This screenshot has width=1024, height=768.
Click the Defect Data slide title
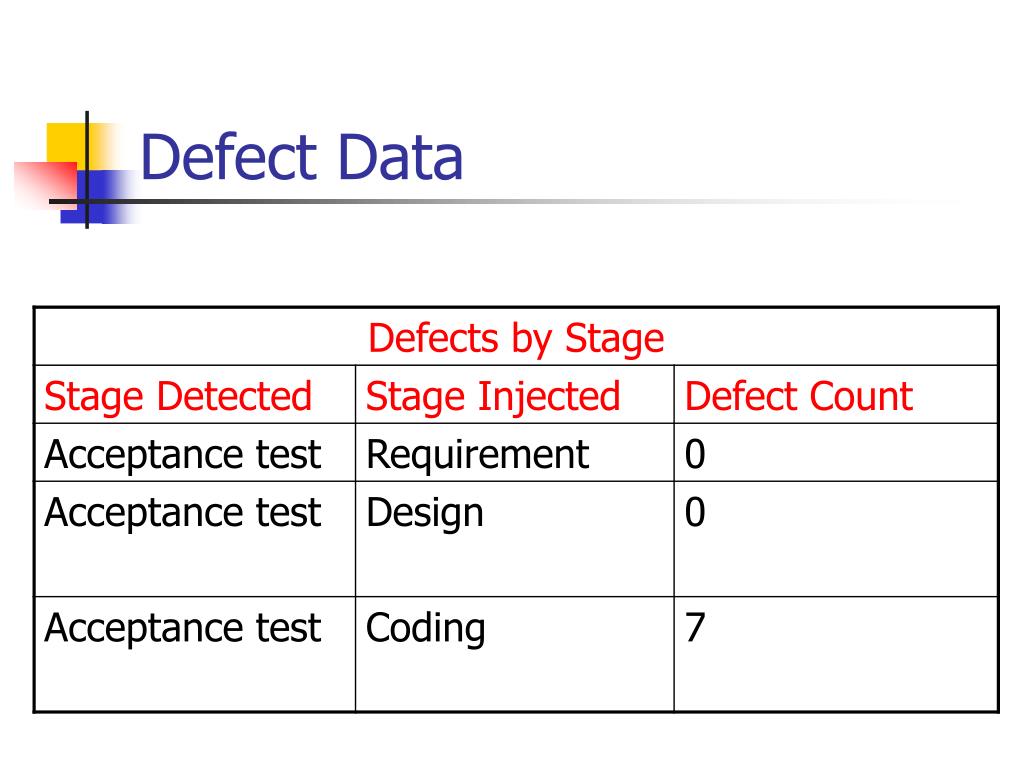[x=302, y=157]
